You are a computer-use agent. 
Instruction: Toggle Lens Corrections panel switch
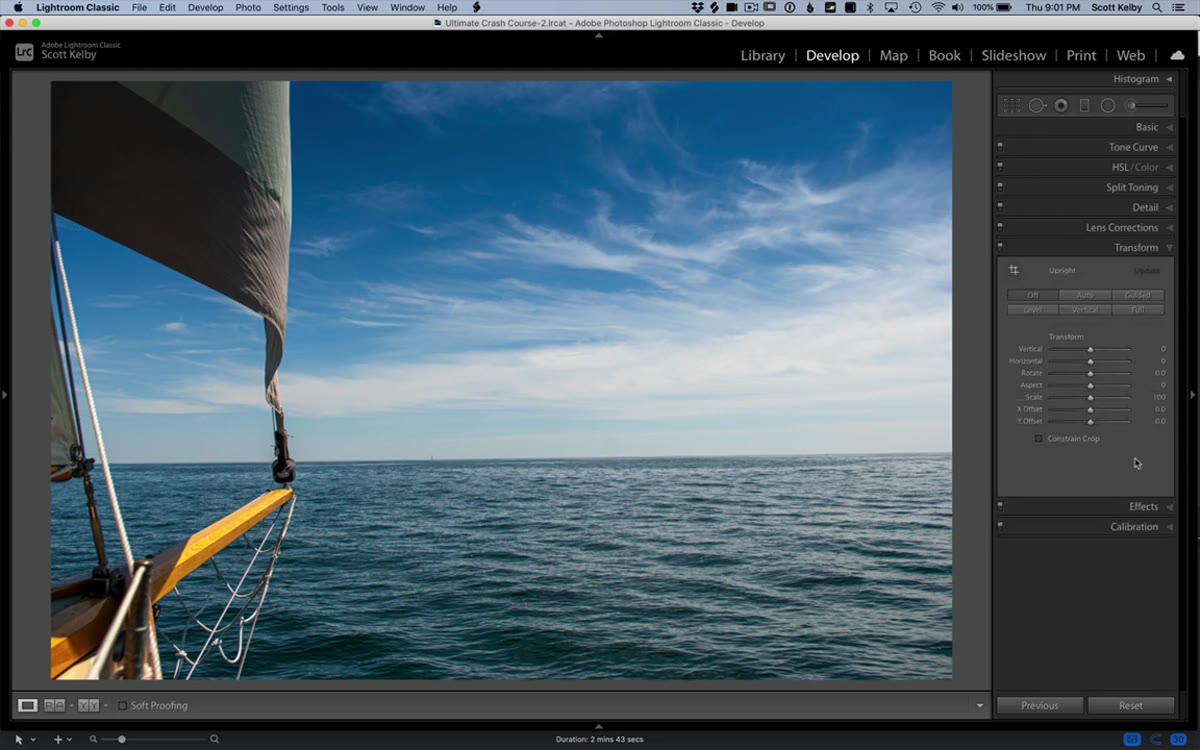point(1000,227)
